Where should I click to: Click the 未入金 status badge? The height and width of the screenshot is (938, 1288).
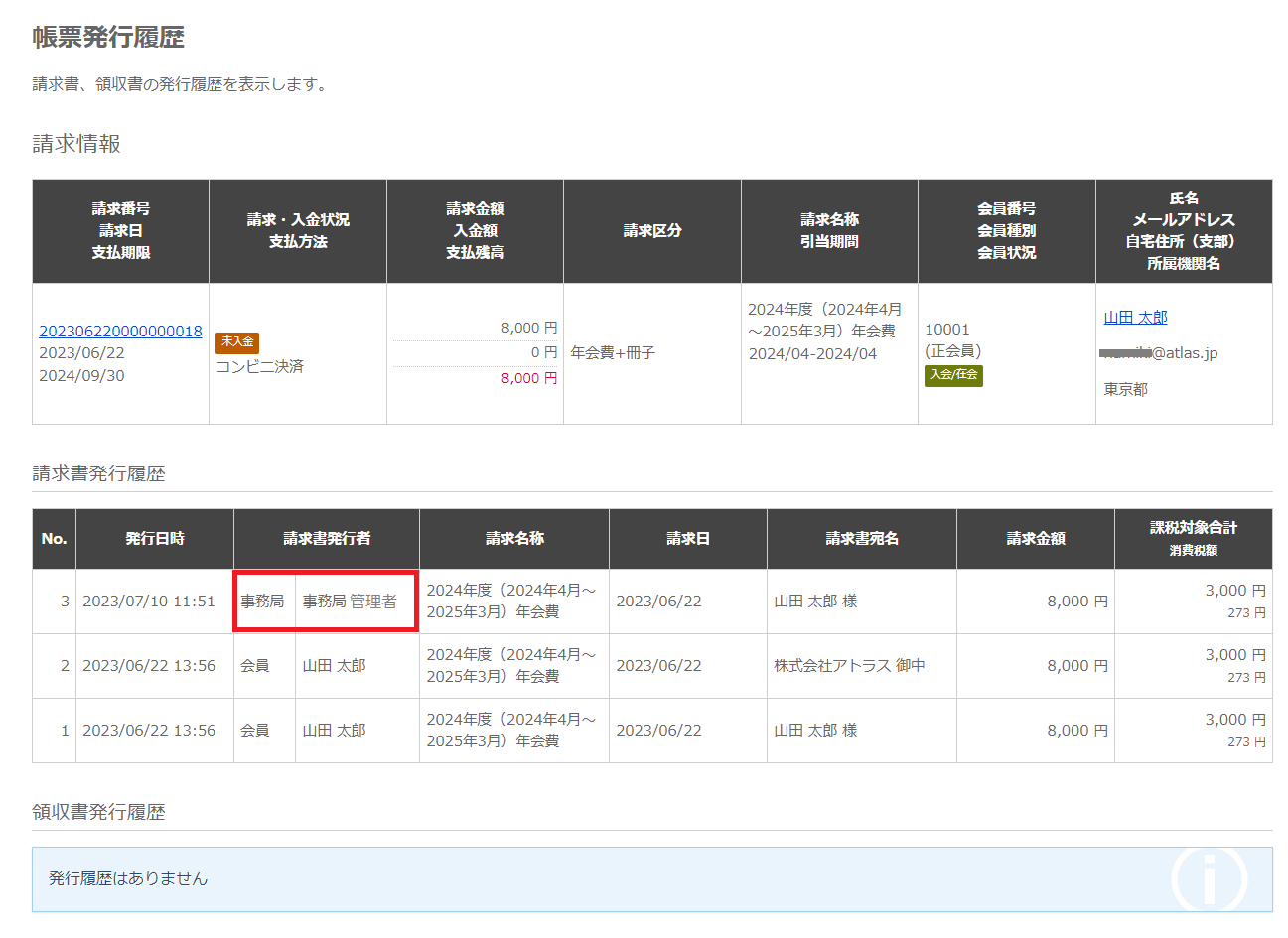237,341
